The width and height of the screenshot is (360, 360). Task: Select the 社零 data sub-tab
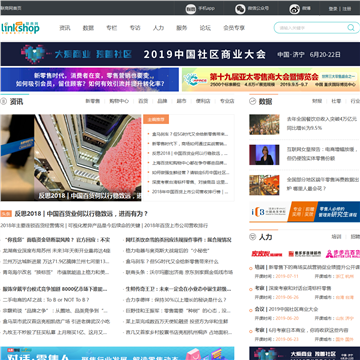click(x=336, y=101)
